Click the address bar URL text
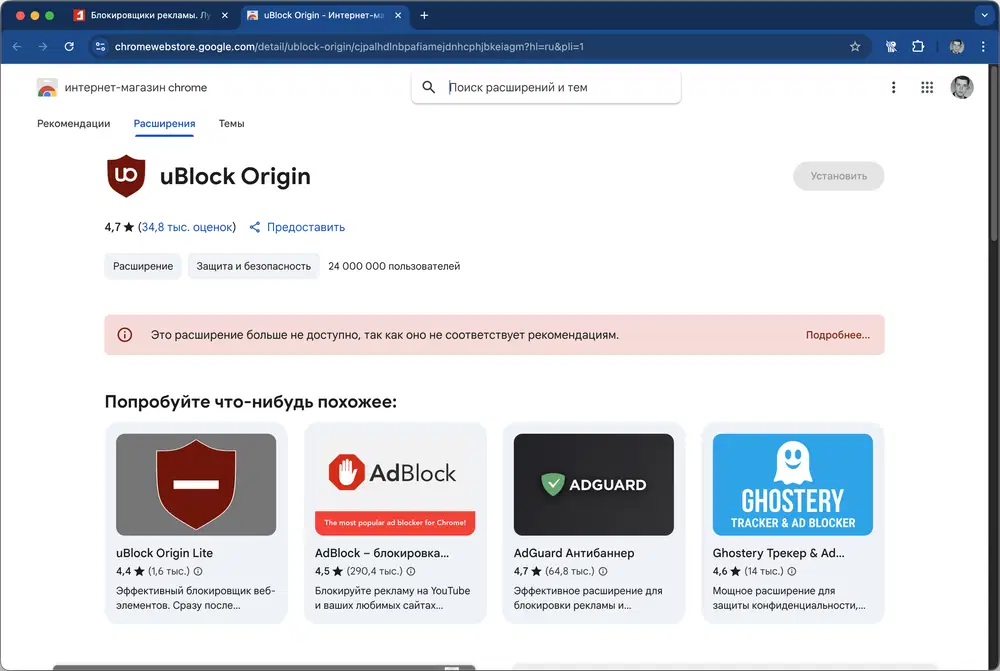This screenshot has height=671, width=1000. click(349, 47)
